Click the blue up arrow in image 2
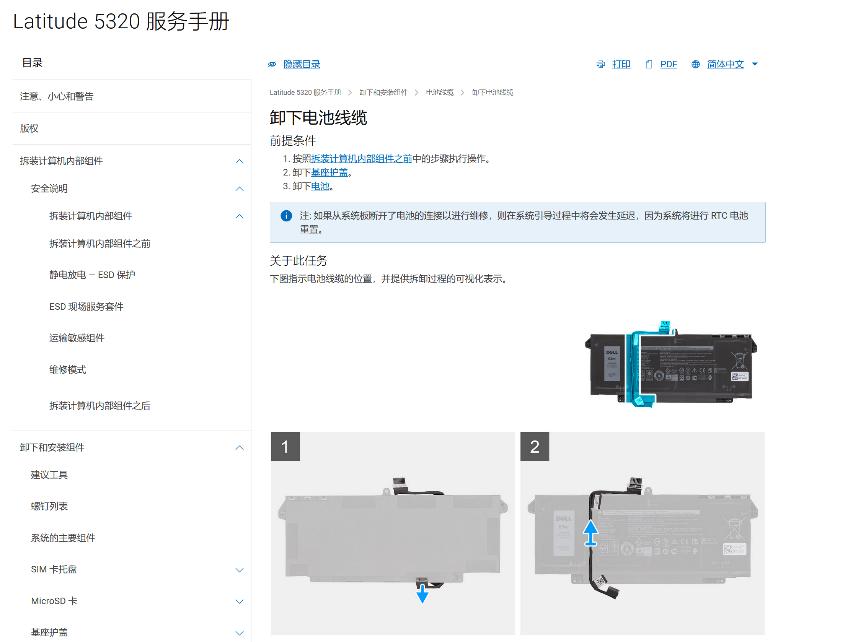The image size is (866, 642). [591, 535]
